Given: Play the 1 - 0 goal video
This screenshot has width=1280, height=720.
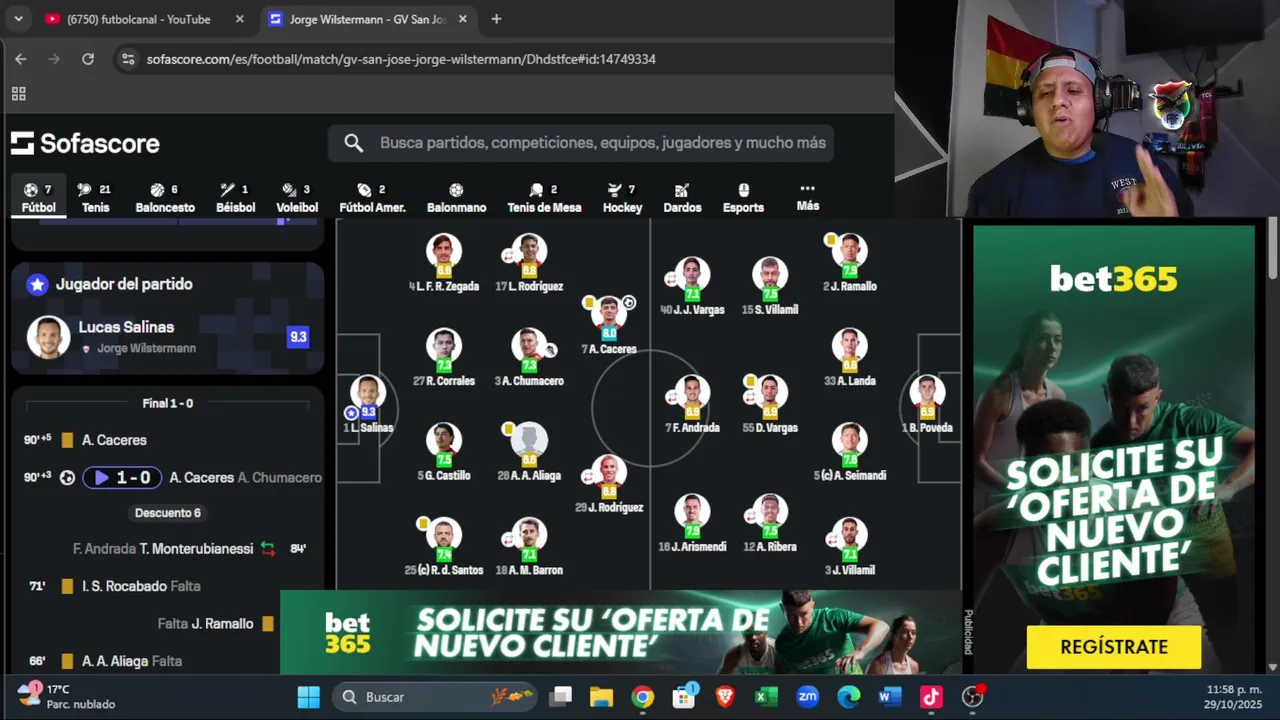Looking at the screenshot, I should 122,478.
